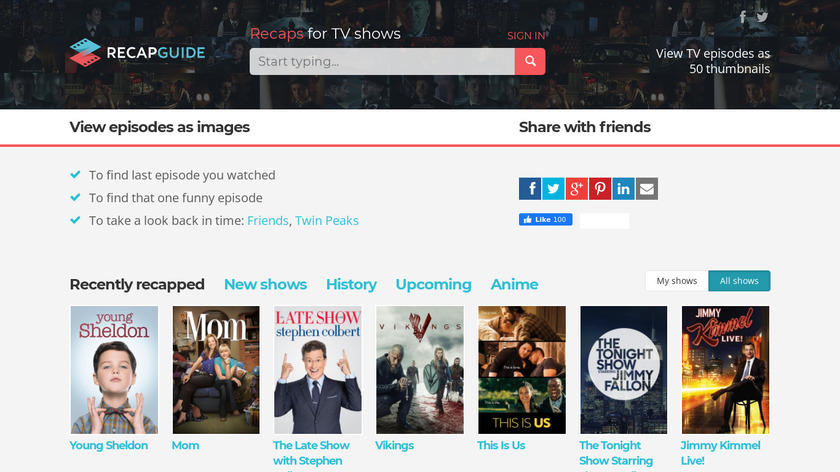
Task: Click the Jimmy Kimmel Live! title link
Action: pyautogui.click(x=721, y=453)
